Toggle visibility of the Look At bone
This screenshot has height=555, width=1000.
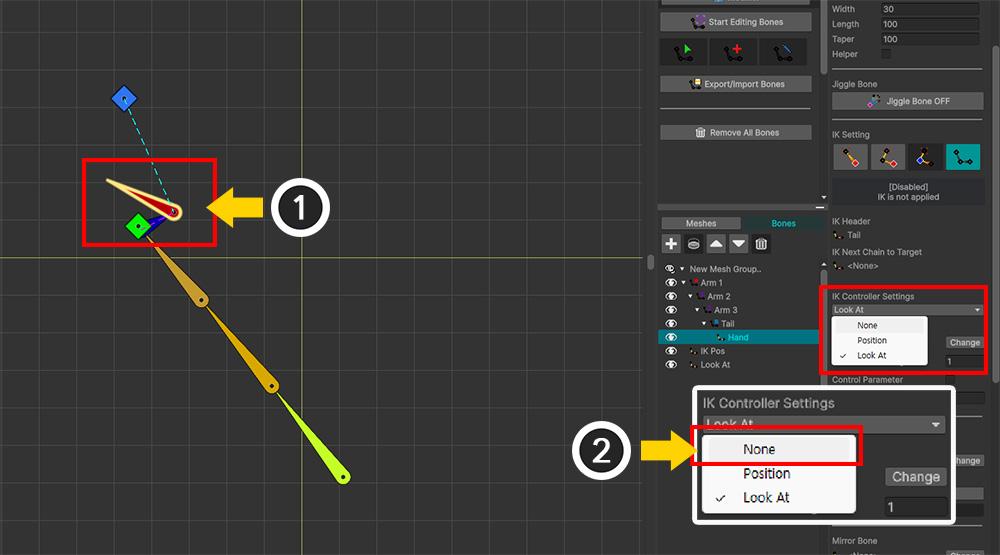tap(671, 365)
